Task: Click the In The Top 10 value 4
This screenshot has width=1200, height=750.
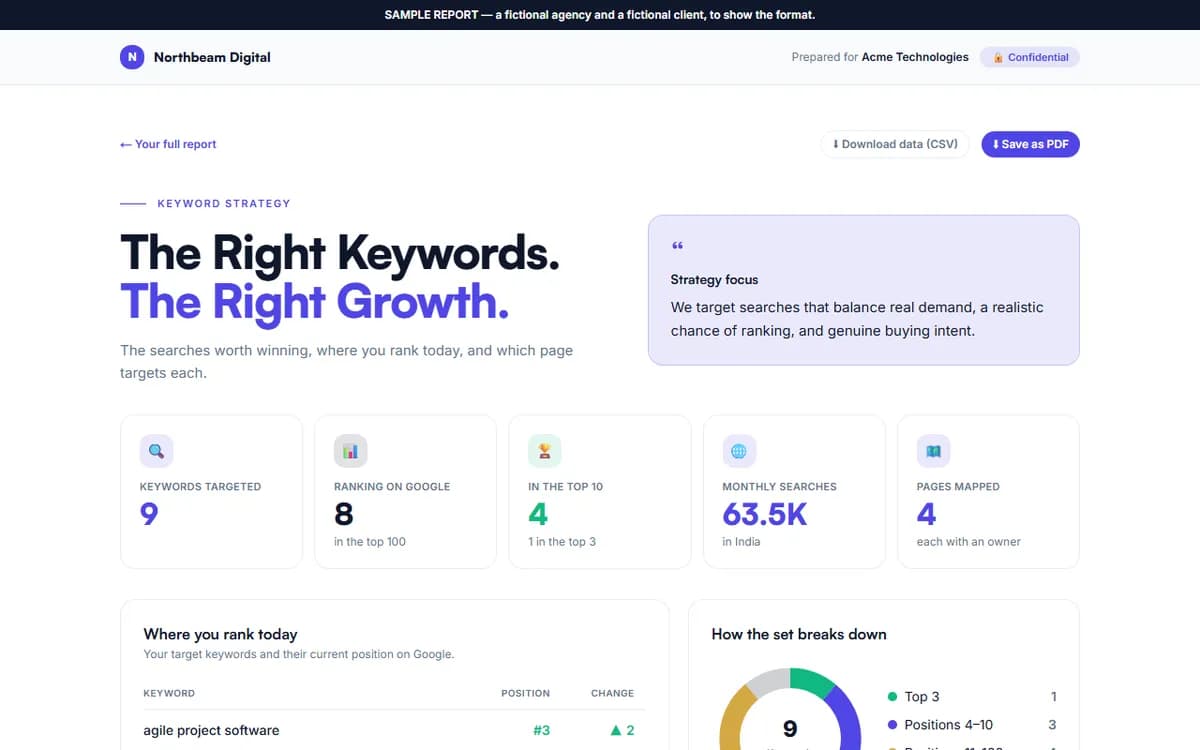Action: (x=538, y=514)
